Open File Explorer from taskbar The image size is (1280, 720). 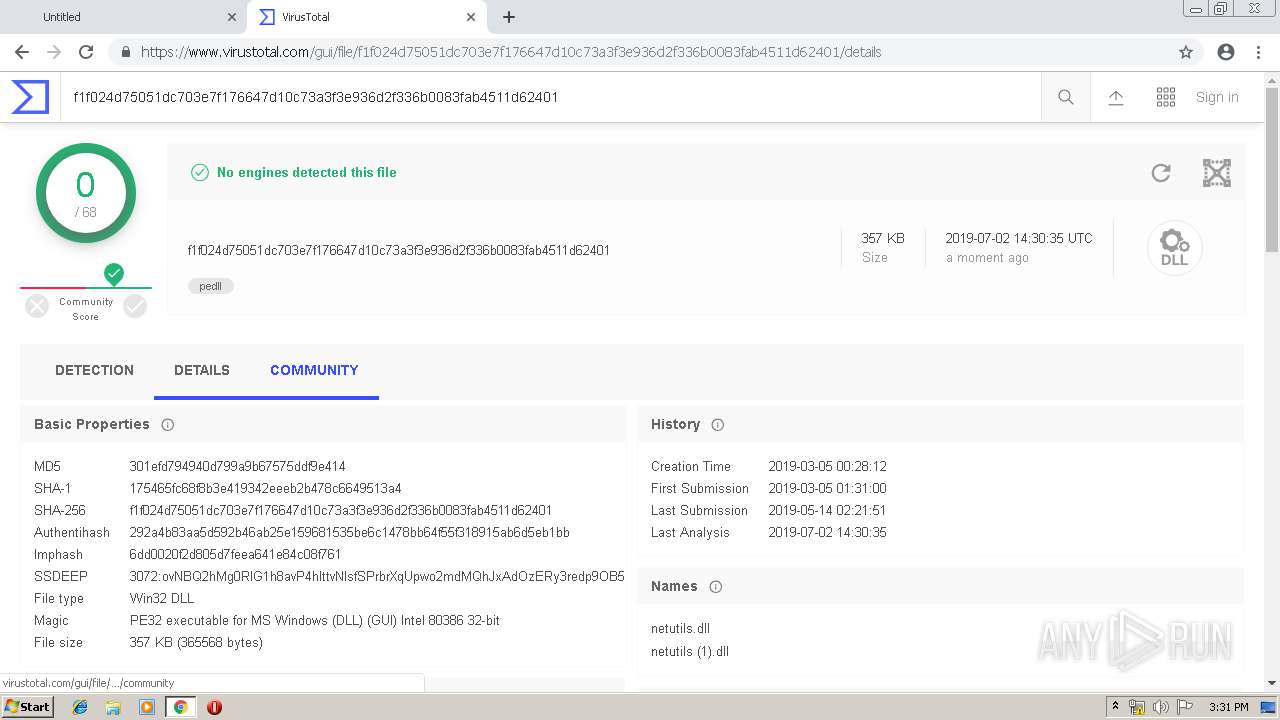coord(113,707)
